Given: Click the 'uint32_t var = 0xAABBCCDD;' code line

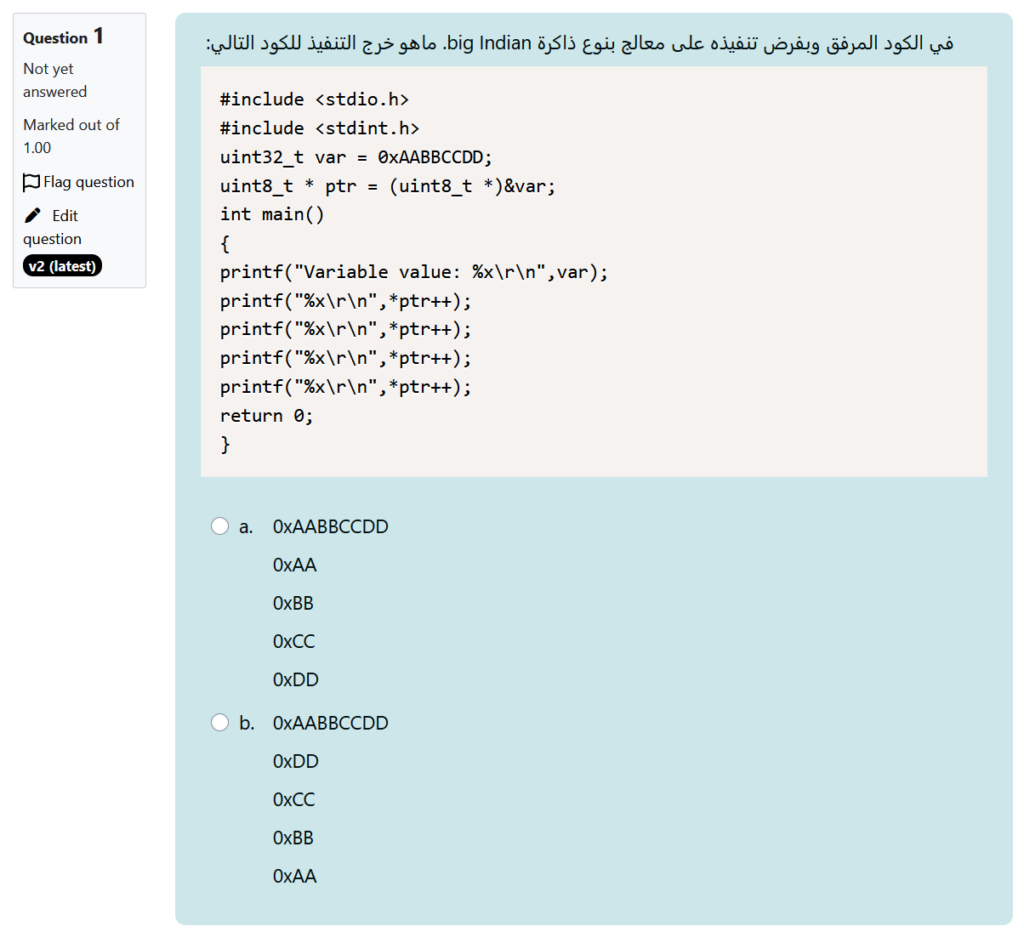Looking at the screenshot, I should pos(356,157).
